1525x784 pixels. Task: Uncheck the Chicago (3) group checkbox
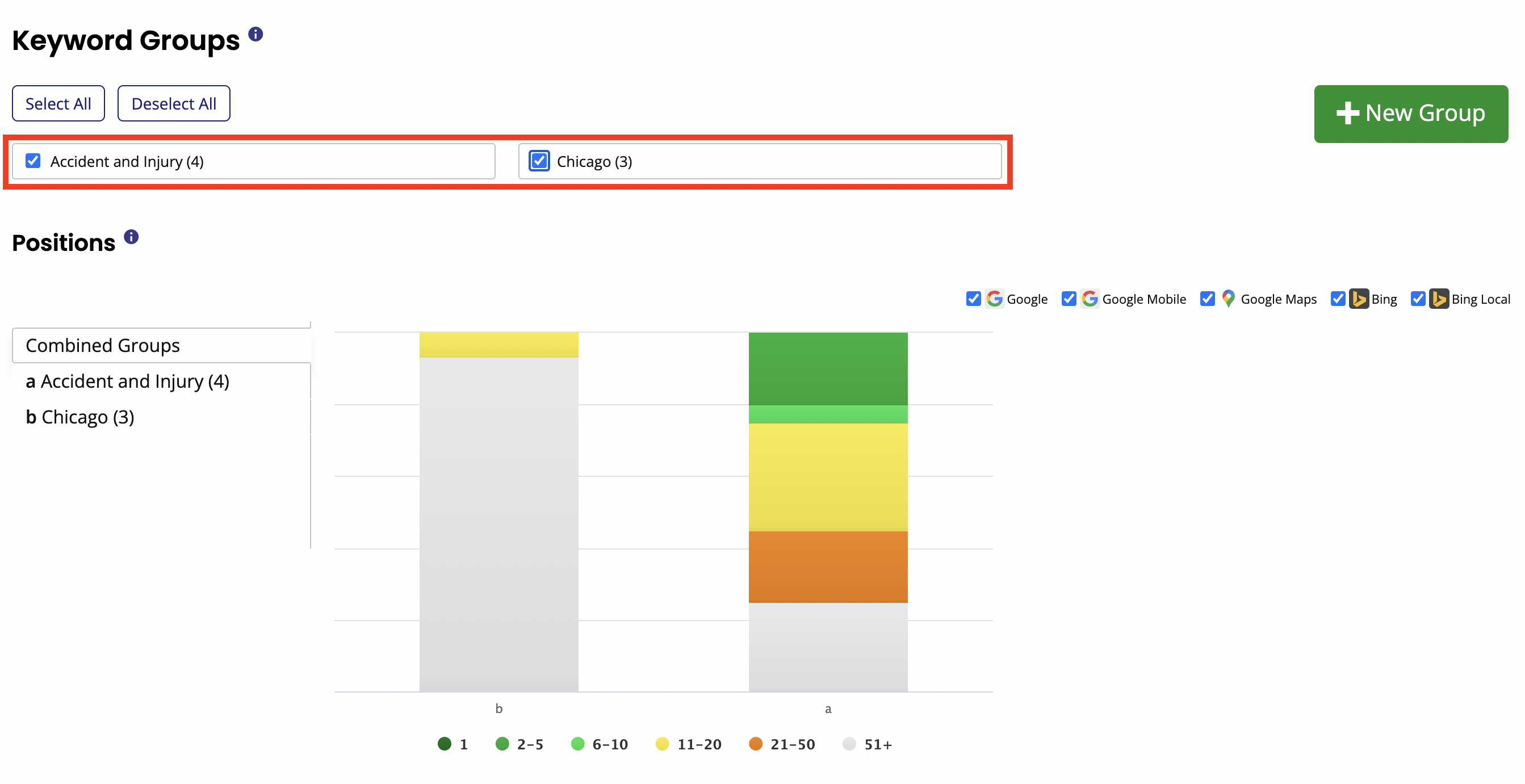click(x=539, y=161)
